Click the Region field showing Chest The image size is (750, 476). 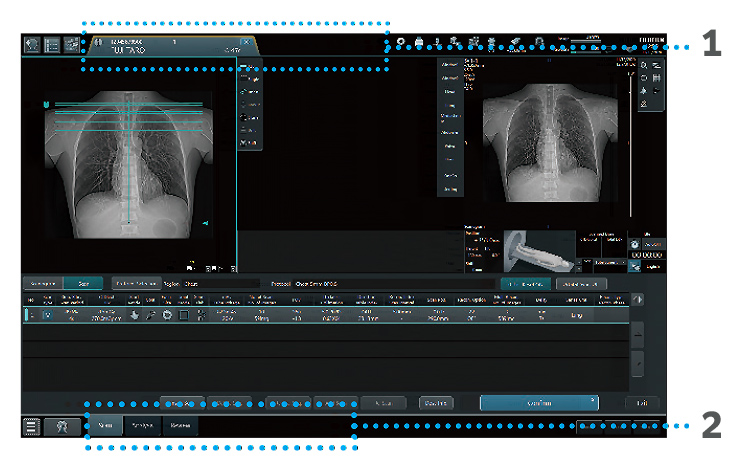pos(221,284)
